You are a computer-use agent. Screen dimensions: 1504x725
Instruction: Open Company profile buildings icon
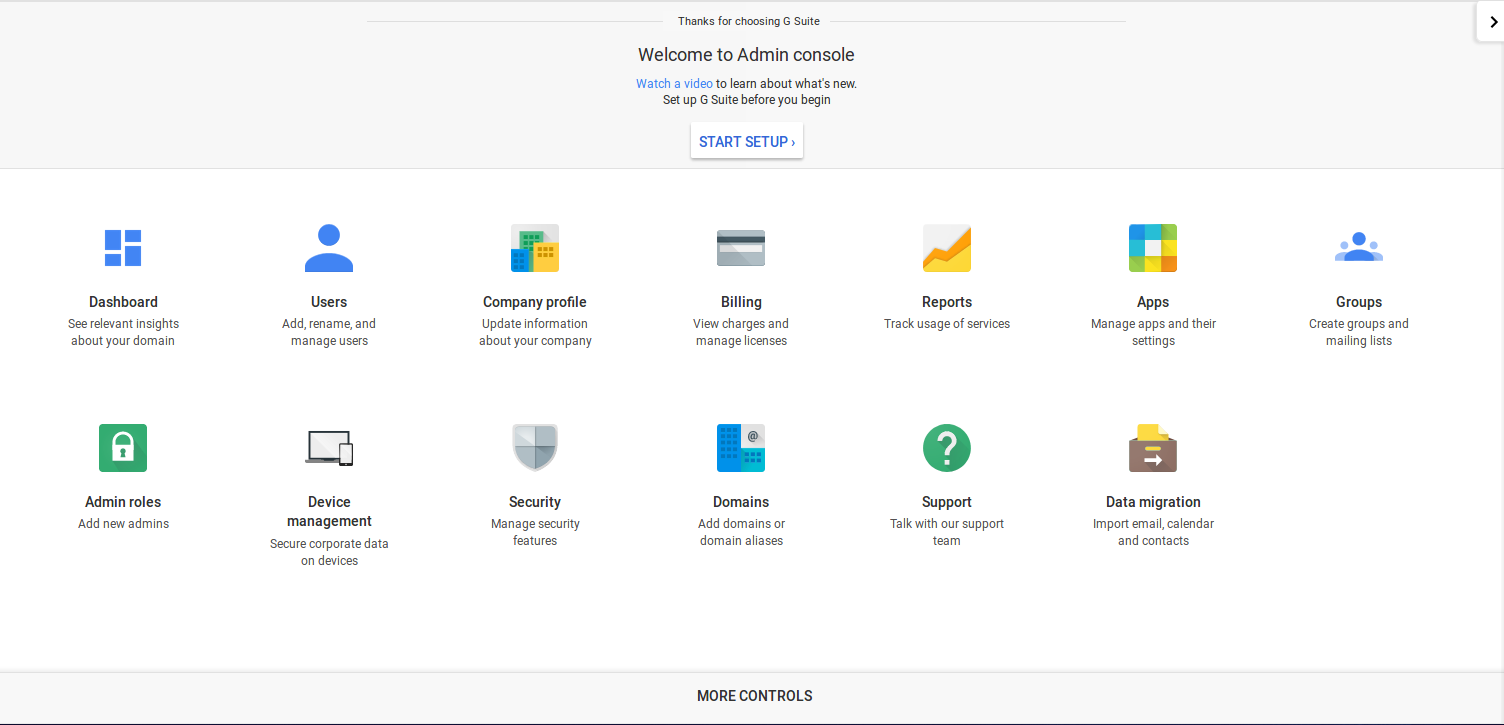[x=535, y=248]
